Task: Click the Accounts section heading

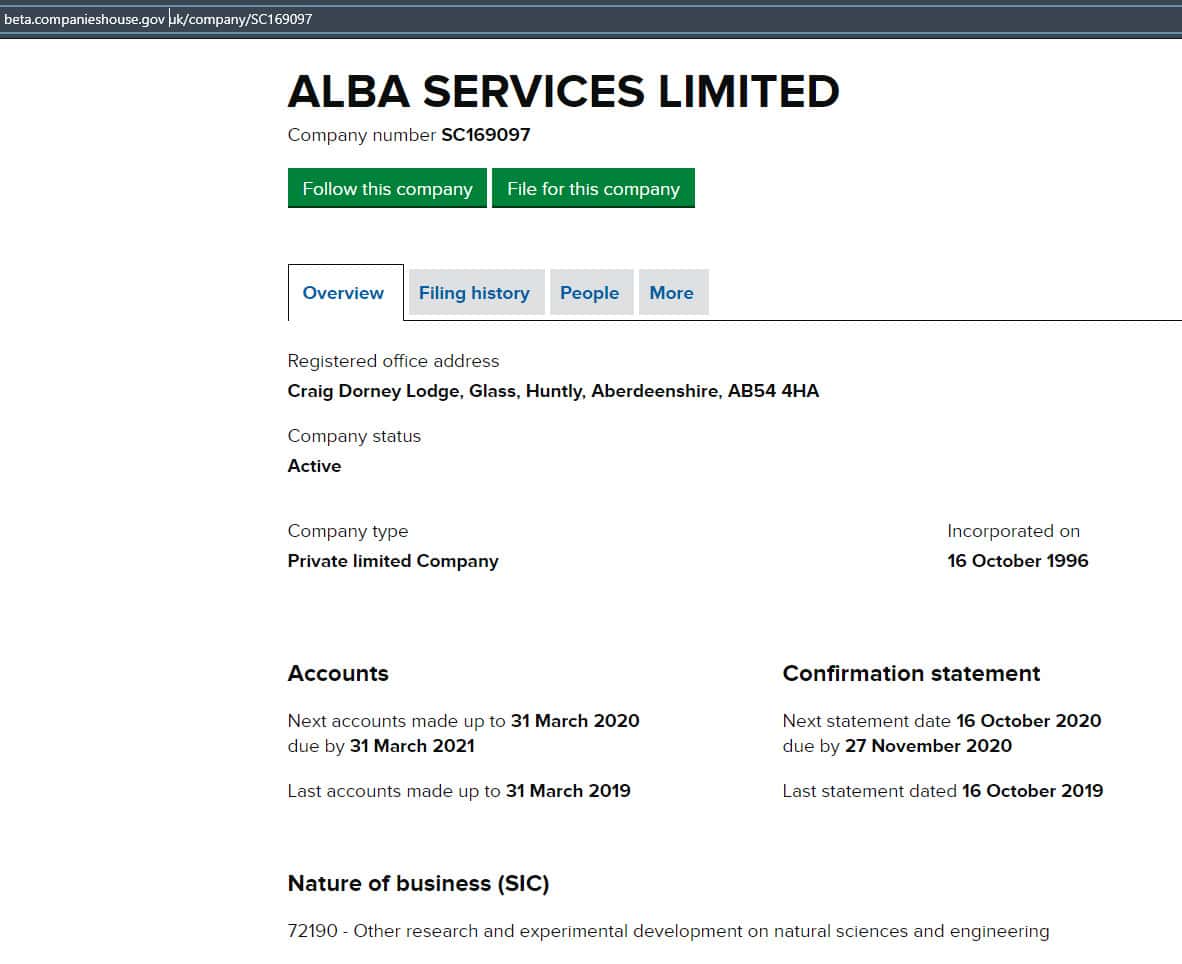Action: [338, 674]
